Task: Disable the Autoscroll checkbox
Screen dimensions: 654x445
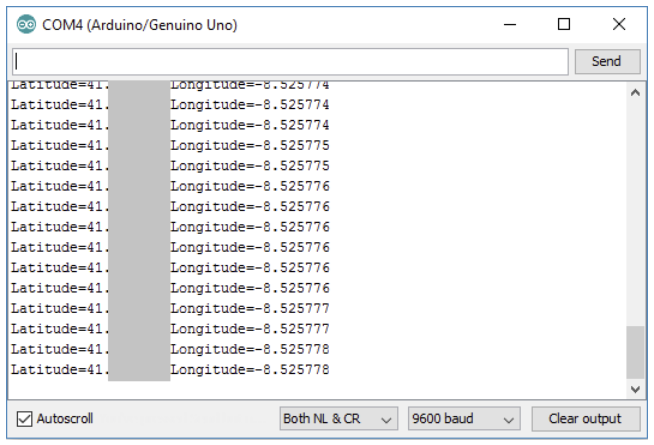Action: (25, 419)
